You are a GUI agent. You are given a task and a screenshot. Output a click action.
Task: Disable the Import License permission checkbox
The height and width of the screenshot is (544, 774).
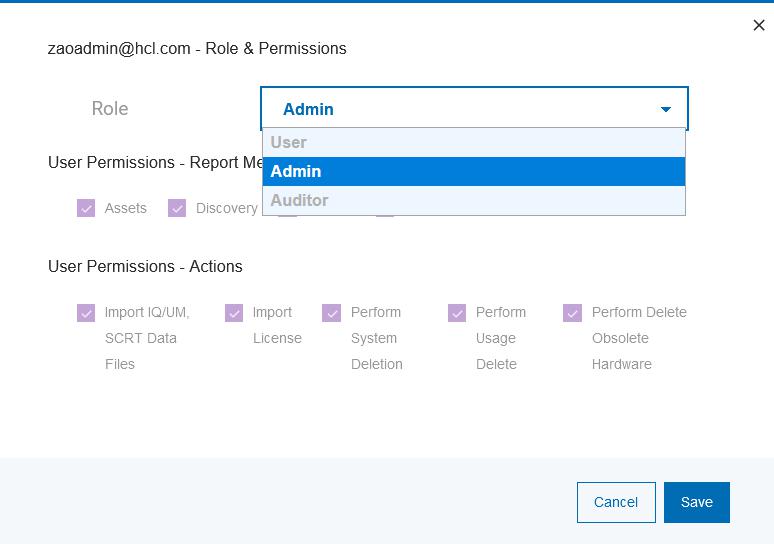click(234, 313)
